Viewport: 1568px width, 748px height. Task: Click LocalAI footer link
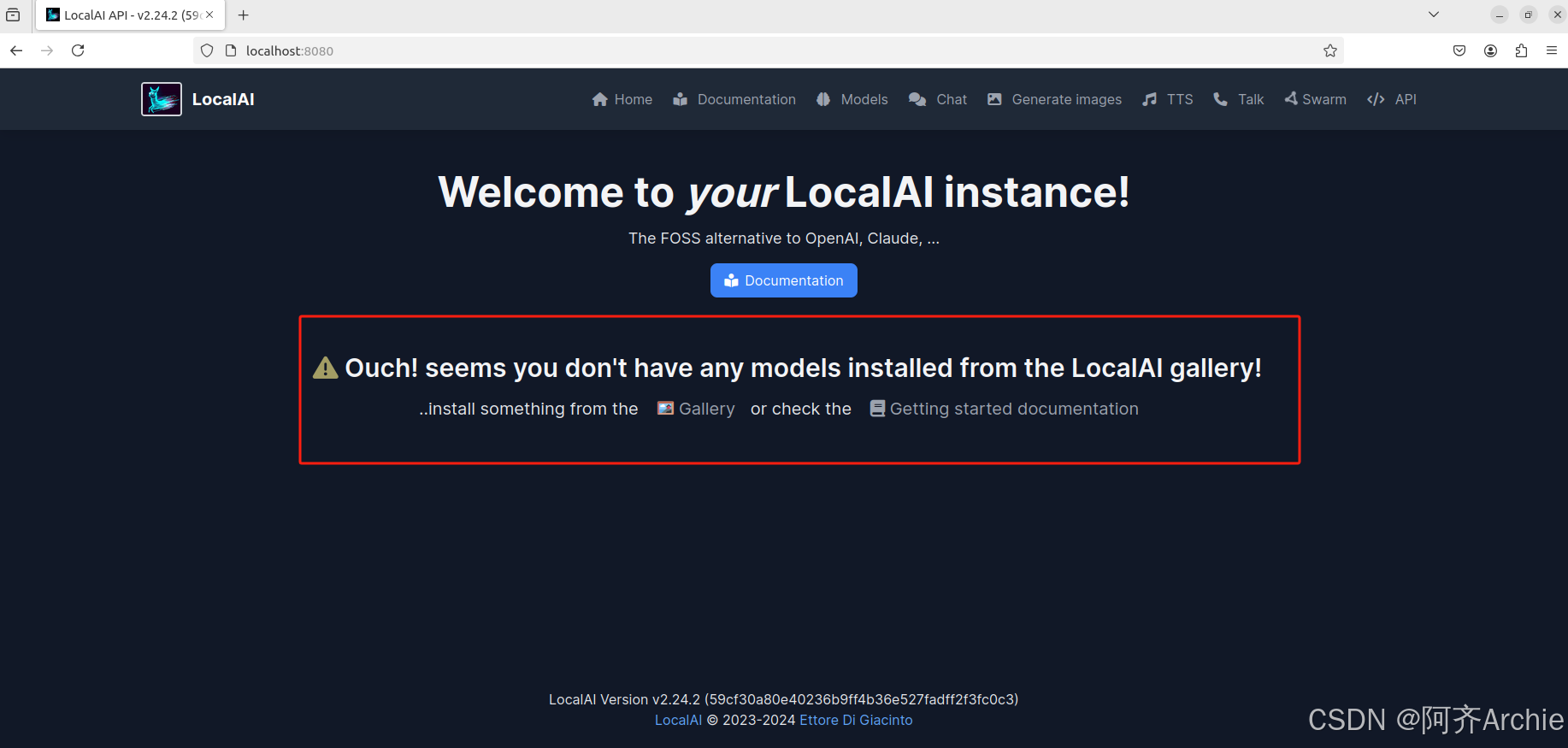click(678, 720)
